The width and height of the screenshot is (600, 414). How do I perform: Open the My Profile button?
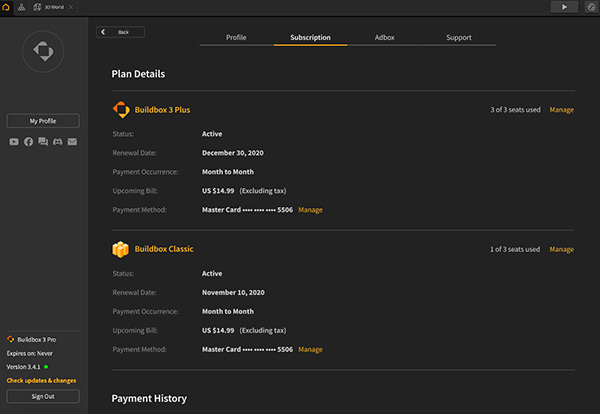(x=43, y=121)
